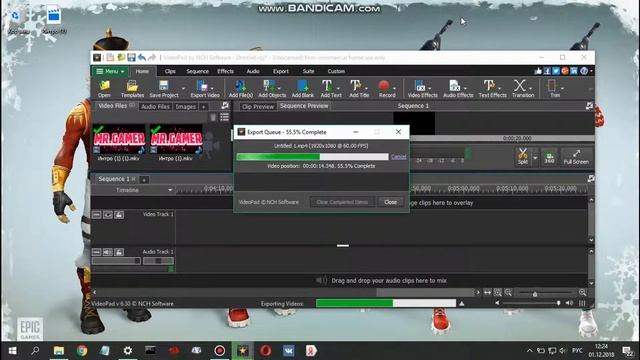Add a new sequence tab with plus
This screenshot has width=640, height=360.
click(x=144, y=180)
